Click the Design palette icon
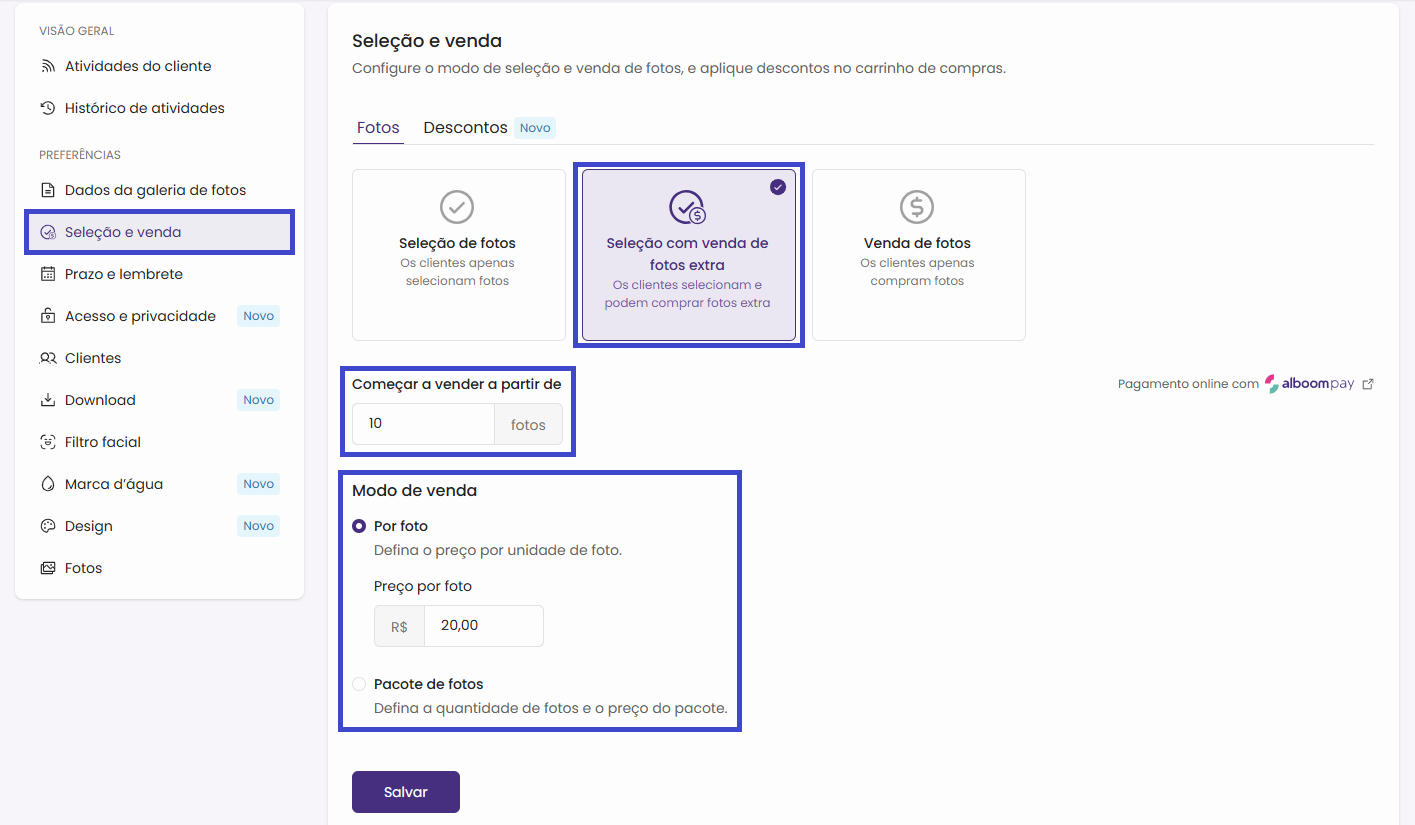The height and width of the screenshot is (825, 1415). coord(47,526)
